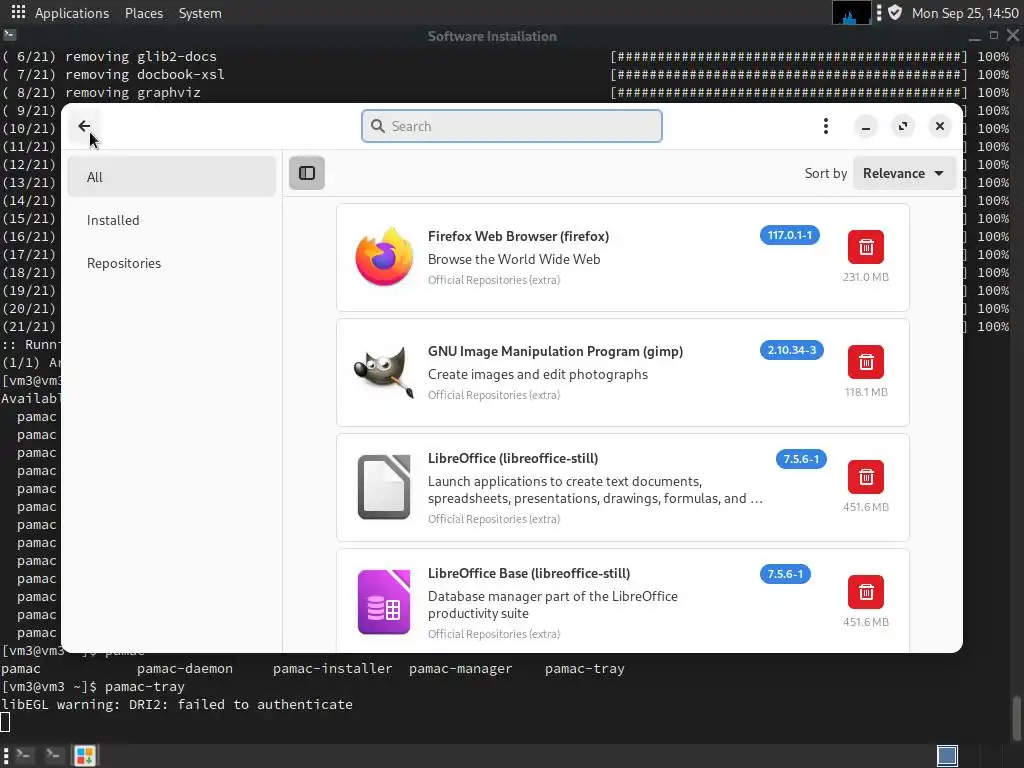The width and height of the screenshot is (1024, 768).
Task: Click the shield tray icon
Action: coord(895,12)
